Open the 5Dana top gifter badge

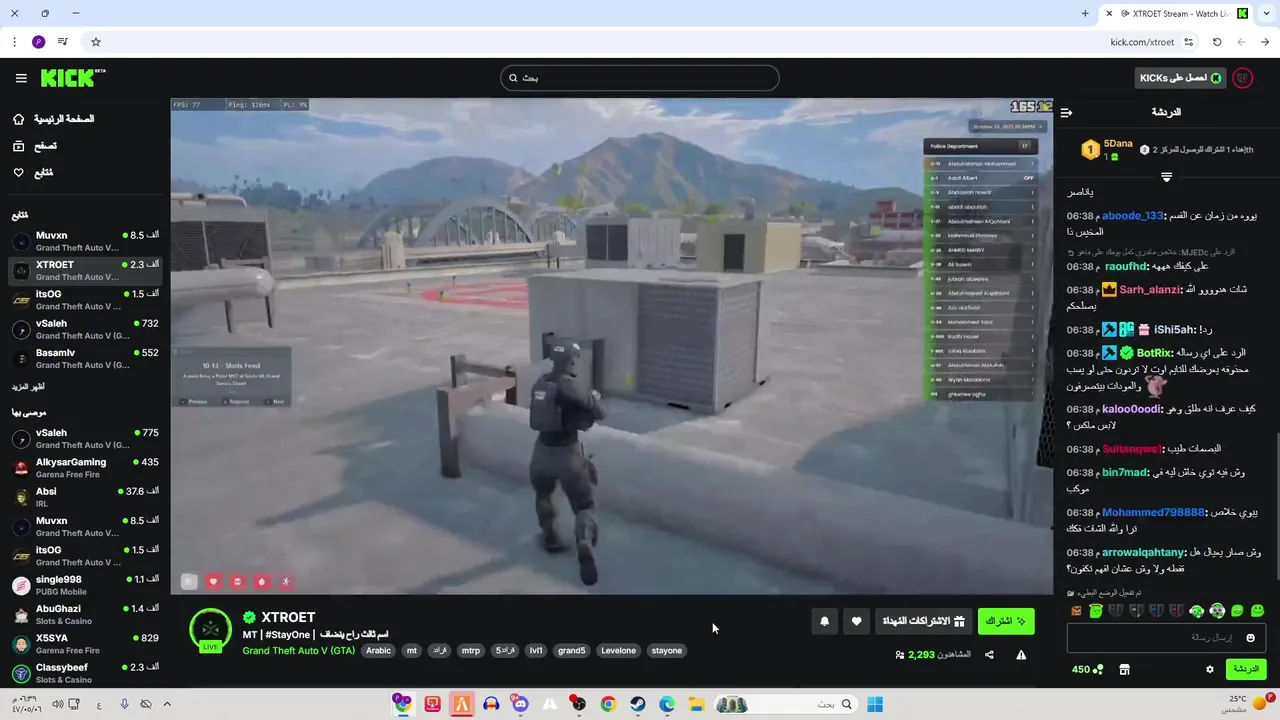point(1107,150)
